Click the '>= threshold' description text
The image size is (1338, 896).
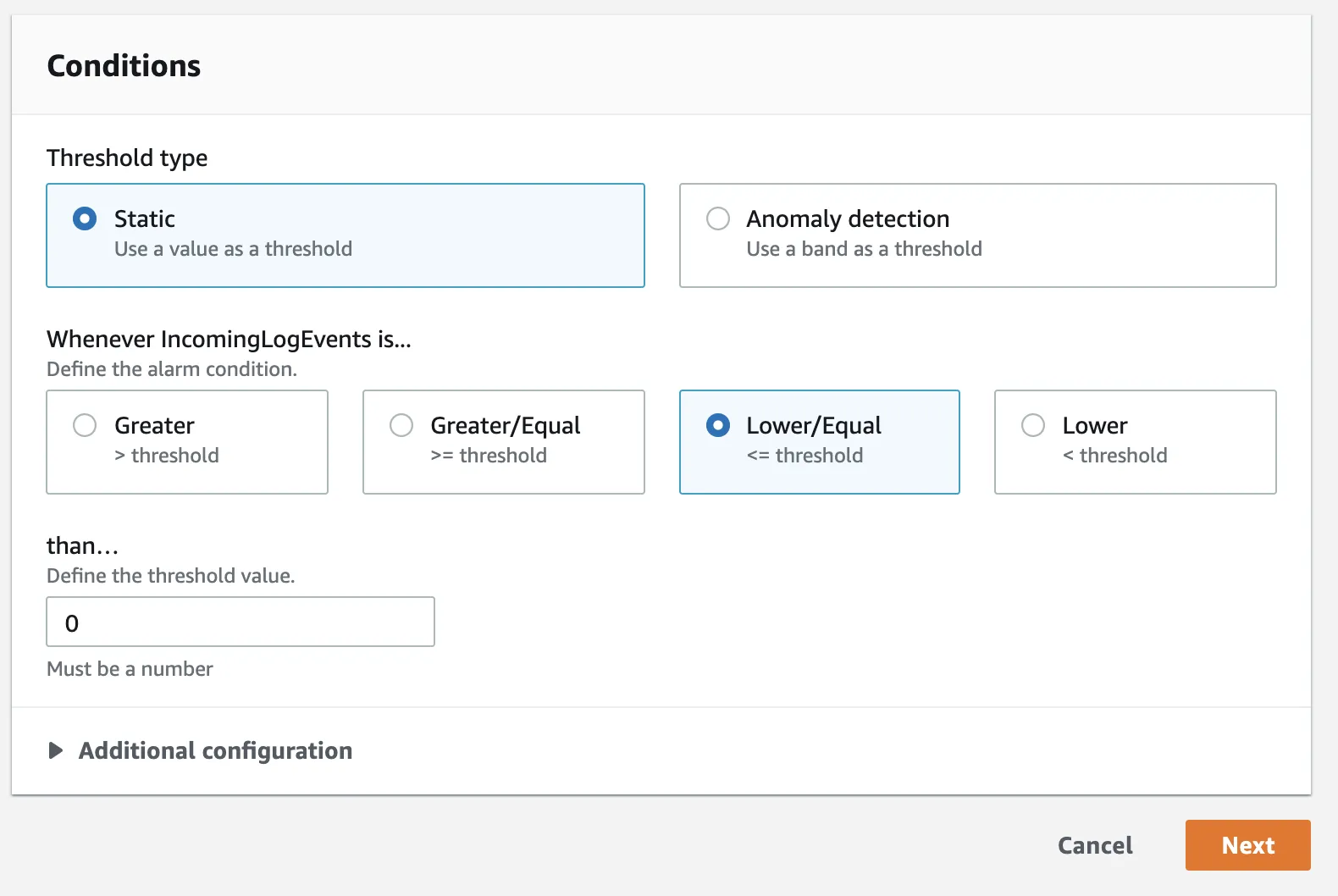[x=489, y=456]
